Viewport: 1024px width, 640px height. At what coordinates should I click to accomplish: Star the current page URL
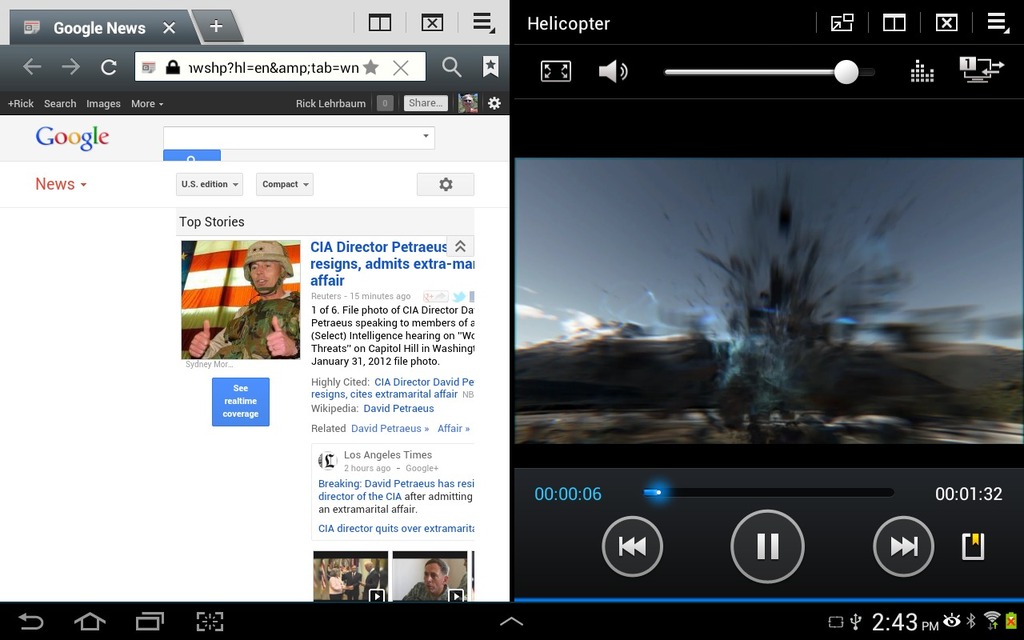tap(371, 67)
